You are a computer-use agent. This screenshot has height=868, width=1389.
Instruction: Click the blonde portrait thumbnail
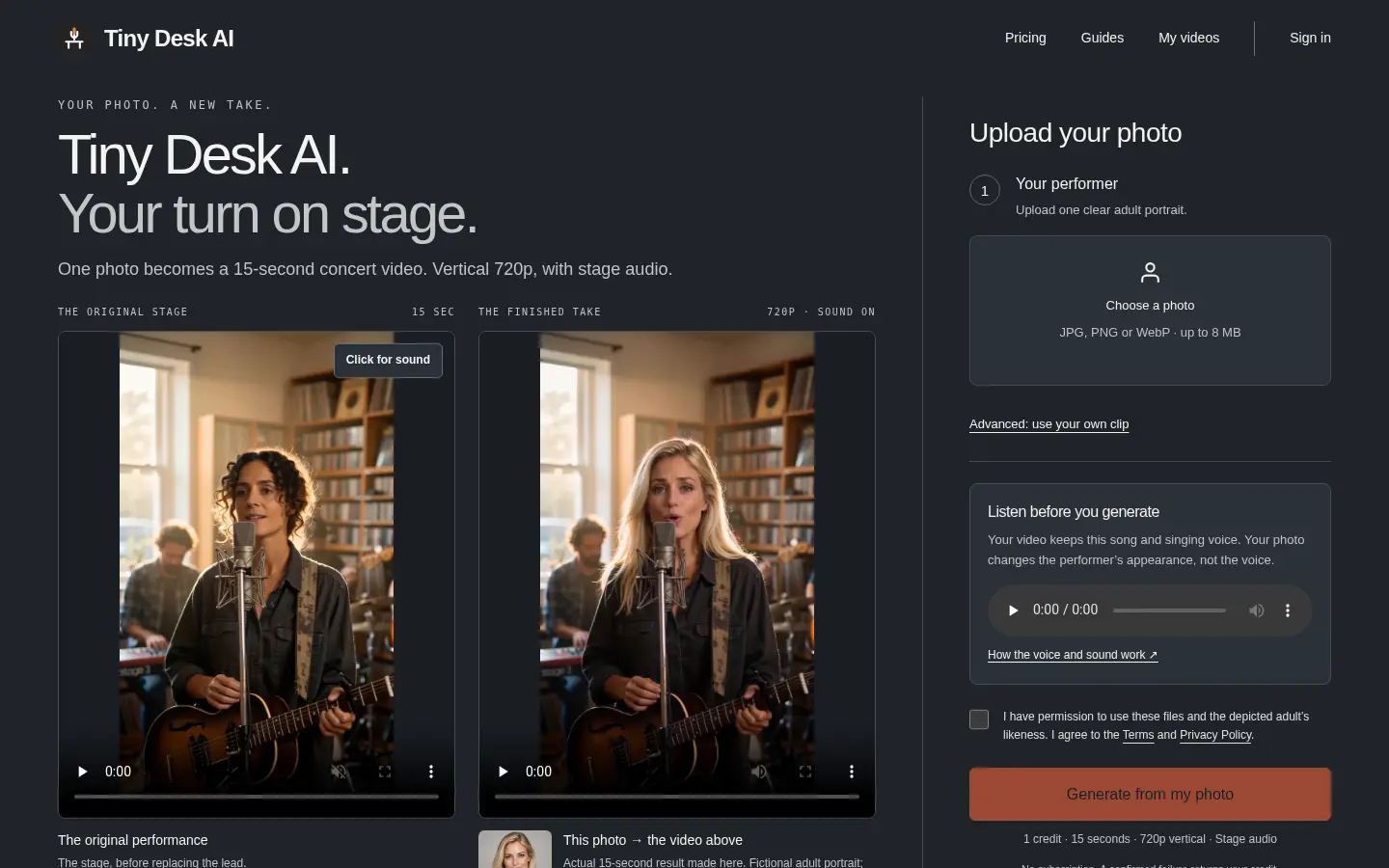(x=515, y=850)
